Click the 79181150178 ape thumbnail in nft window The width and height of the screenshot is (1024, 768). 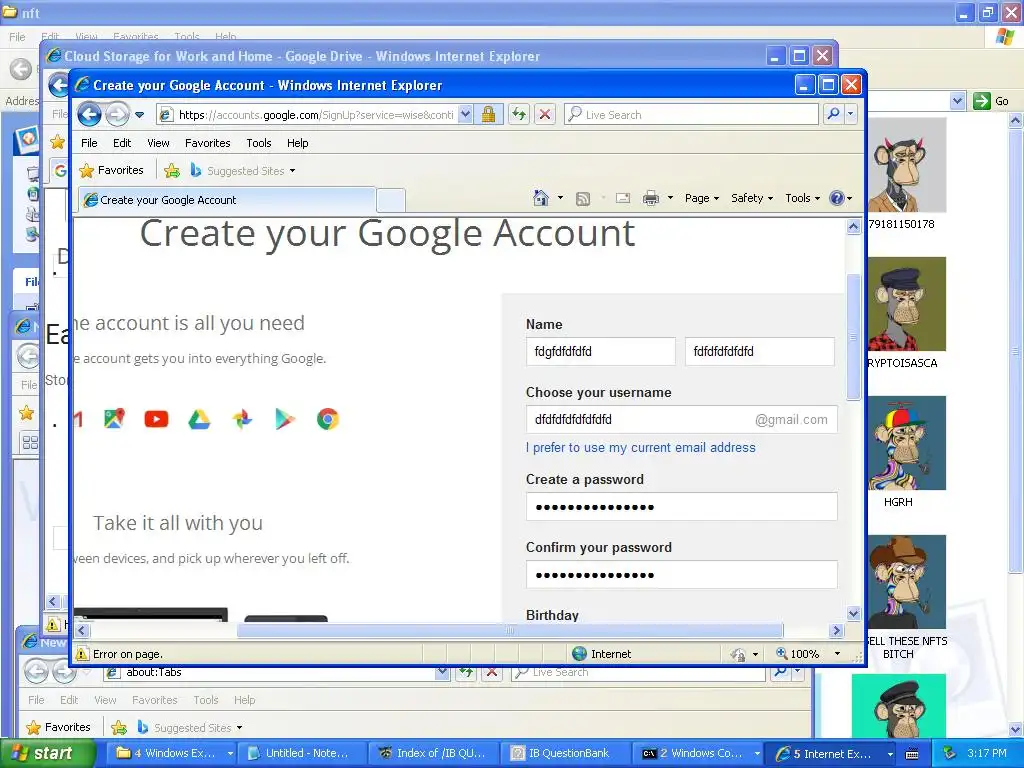pyautogui.click(x=906, y=165)
